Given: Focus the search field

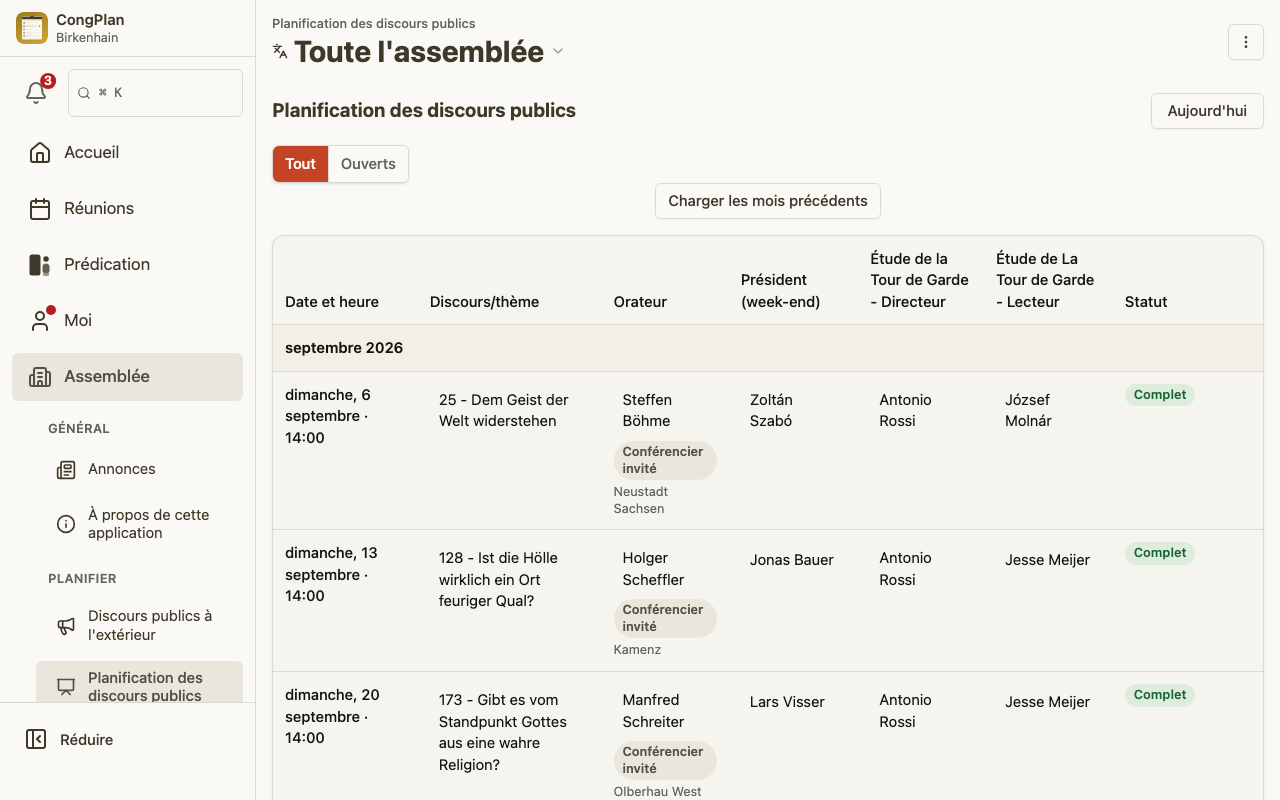Looking at the screenshot, I should [x=155, y=93].
